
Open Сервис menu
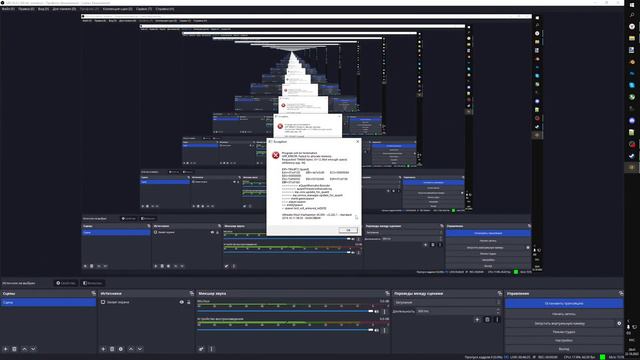pos(144,9)
